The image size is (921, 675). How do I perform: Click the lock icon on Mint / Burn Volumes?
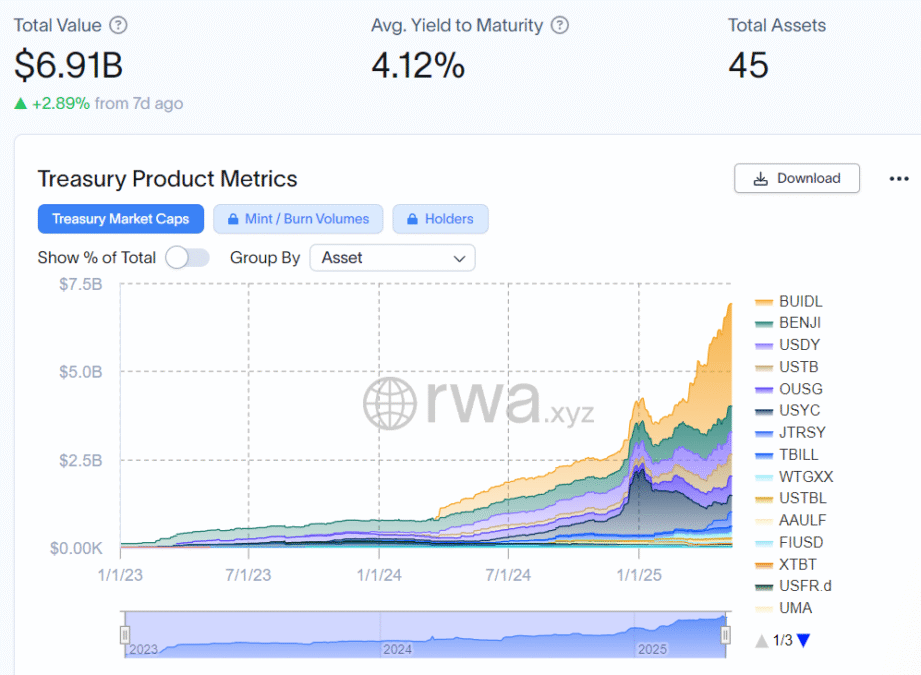click(233, 219)
